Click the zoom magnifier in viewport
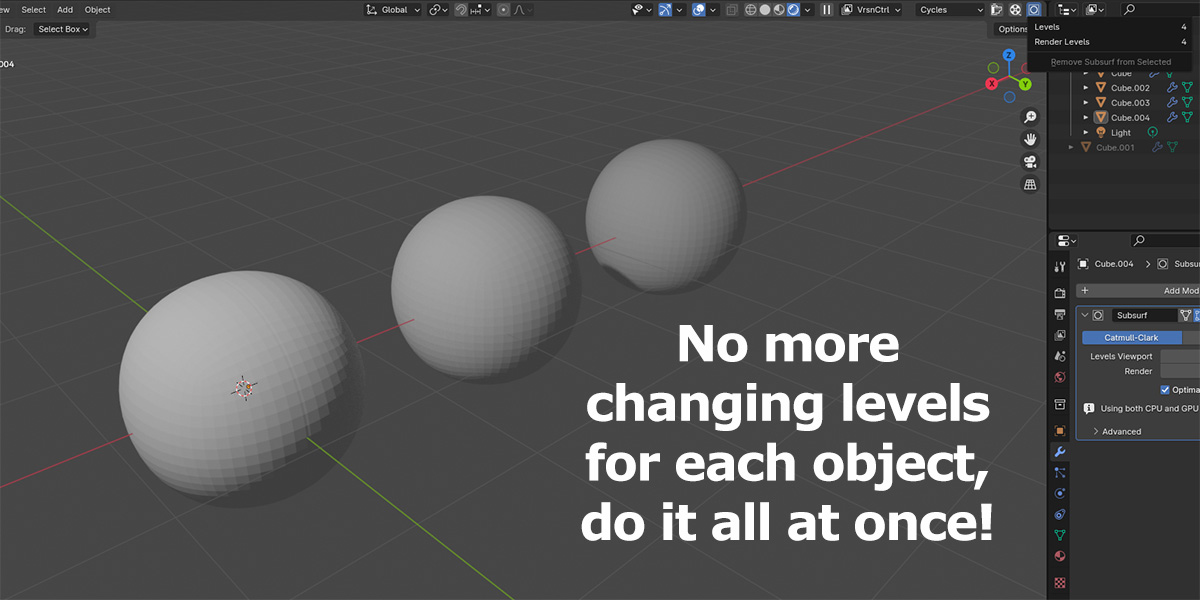 click(1030, 117)
